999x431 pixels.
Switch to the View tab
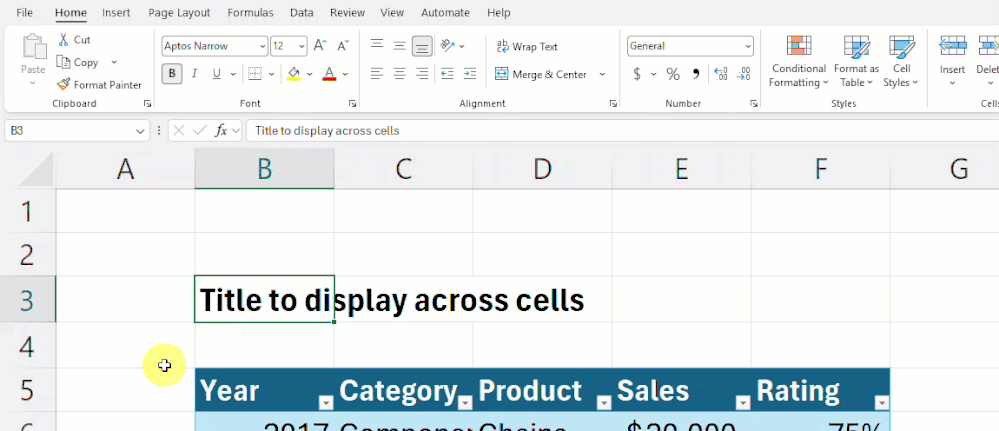click(392, 12)
